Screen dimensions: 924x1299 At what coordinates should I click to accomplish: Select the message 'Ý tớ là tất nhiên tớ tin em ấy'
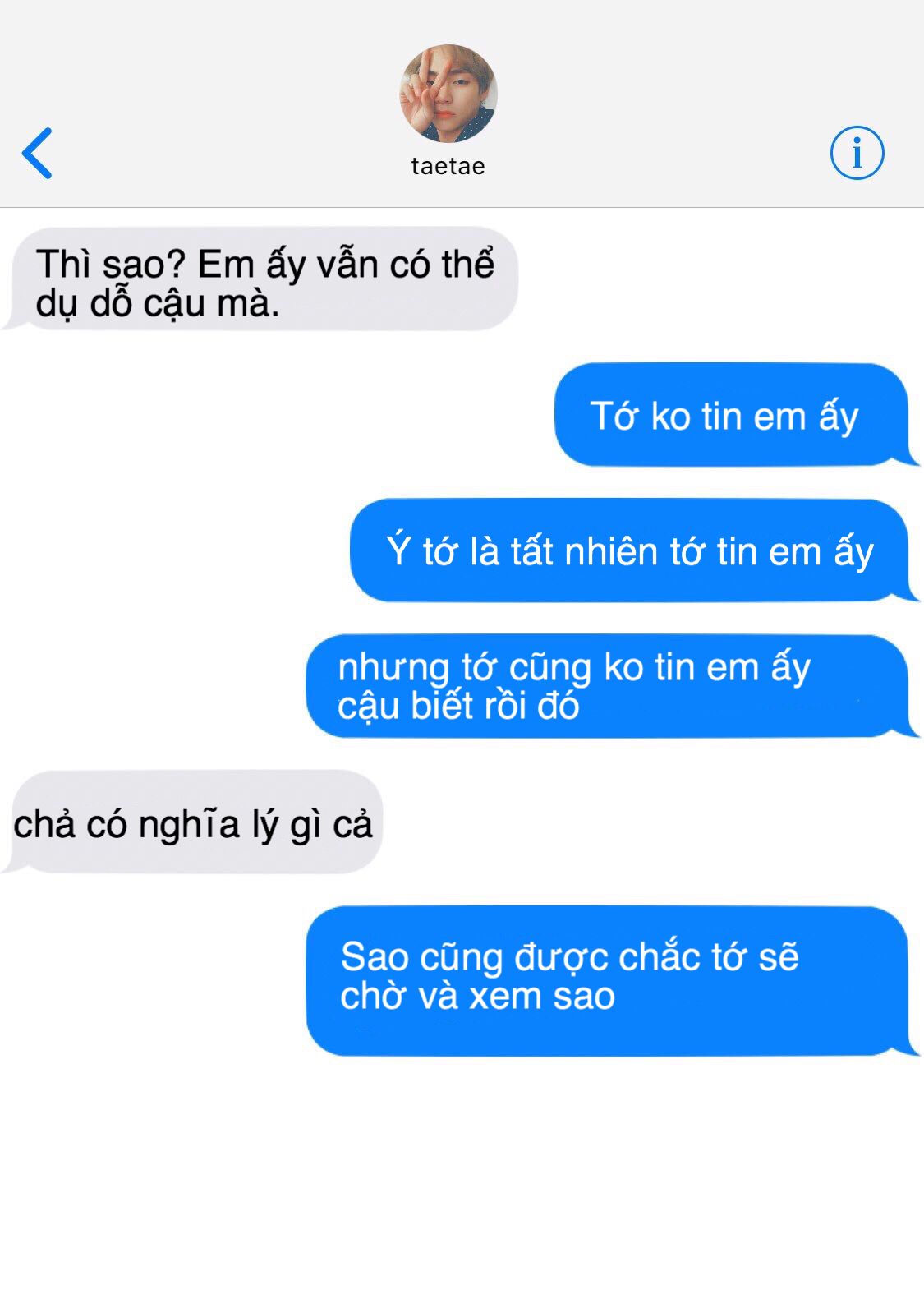(632, 550)
